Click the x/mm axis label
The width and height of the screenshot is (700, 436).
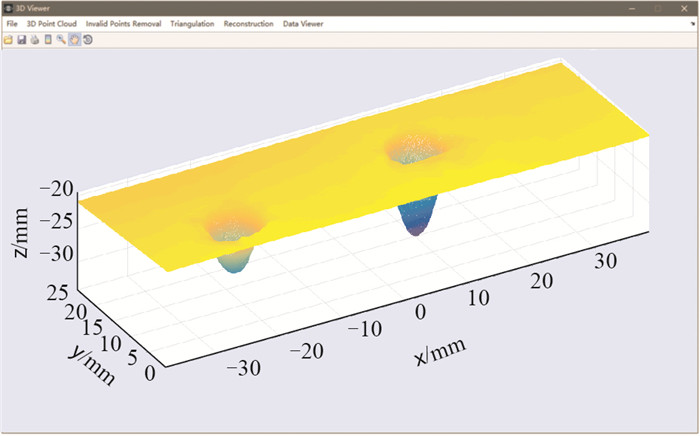tap(437, 351)
